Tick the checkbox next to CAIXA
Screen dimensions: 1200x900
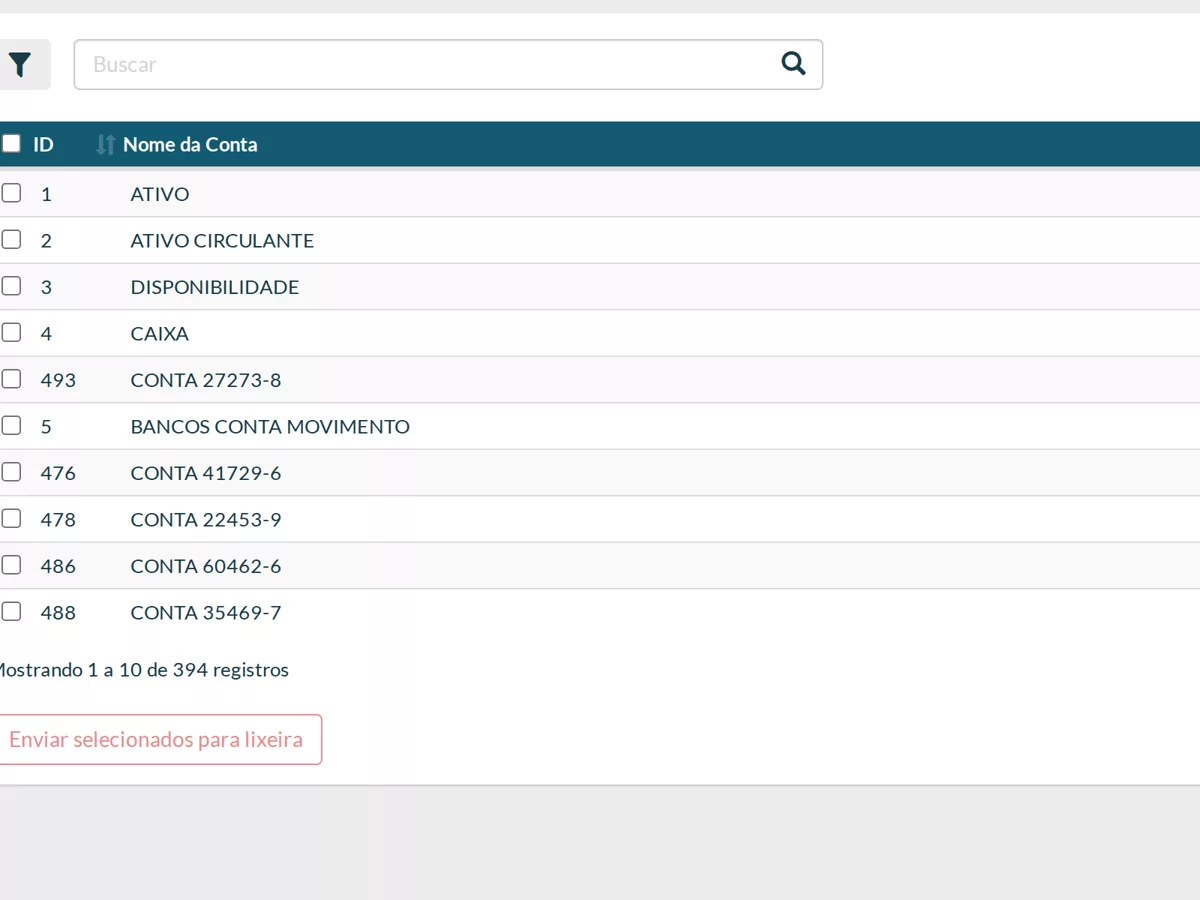(x=11, y=333)
